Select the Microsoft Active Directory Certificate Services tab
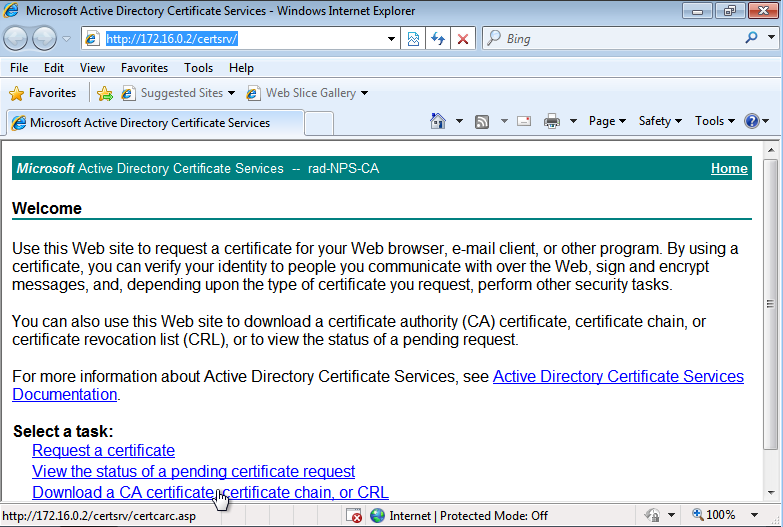783x527 pixels. point(155,123)
